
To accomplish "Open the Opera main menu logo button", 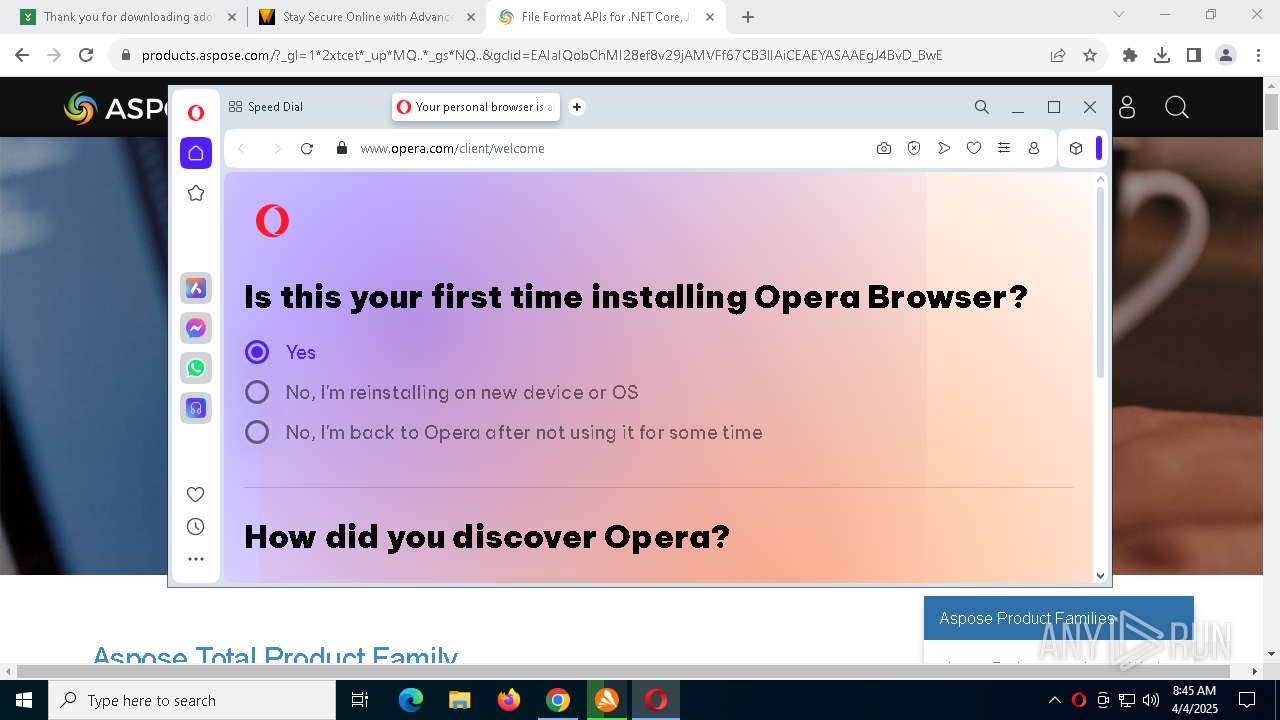I will tap(196, 113).
